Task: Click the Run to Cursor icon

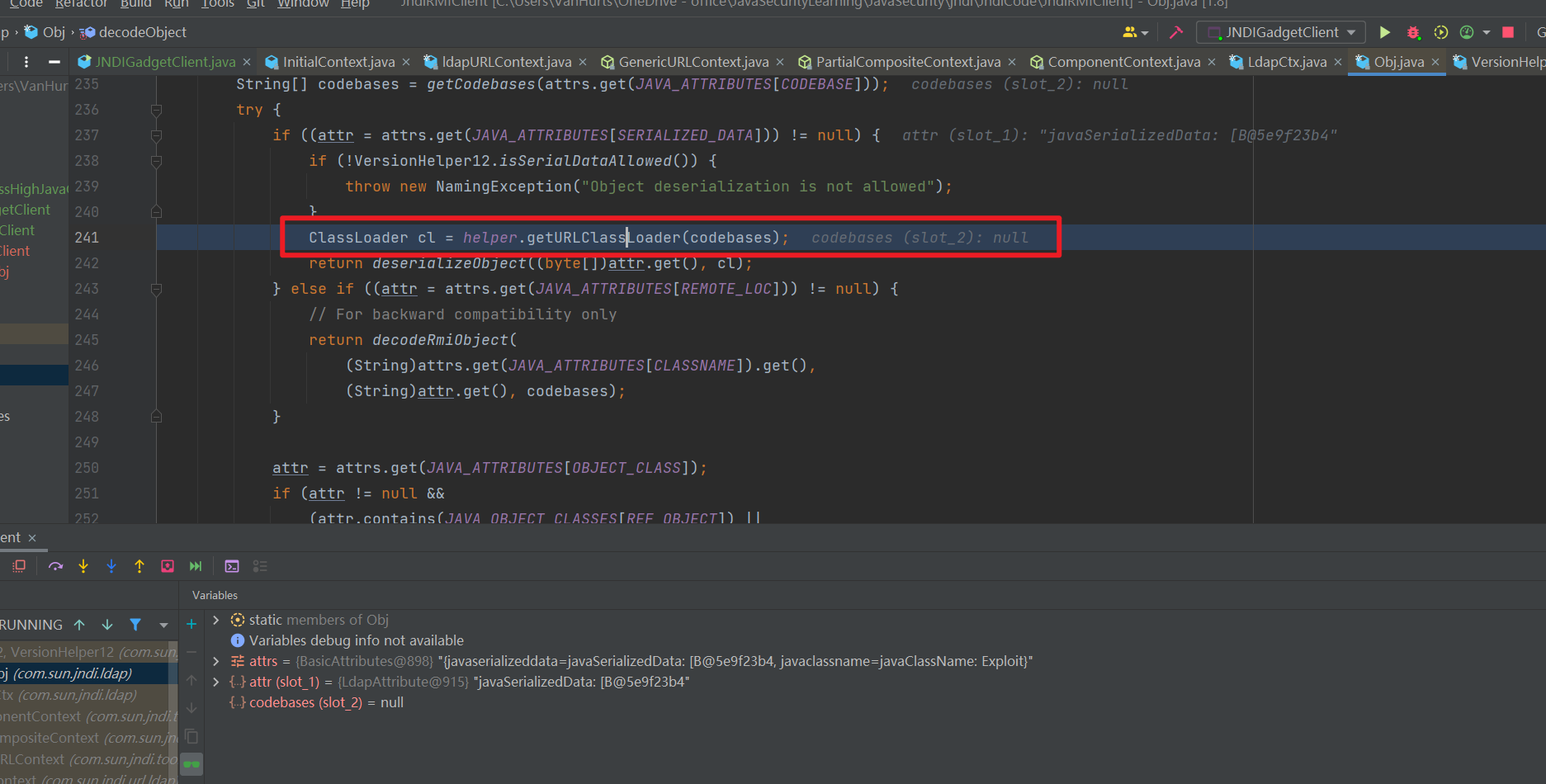Action: [x=196, y=566]
